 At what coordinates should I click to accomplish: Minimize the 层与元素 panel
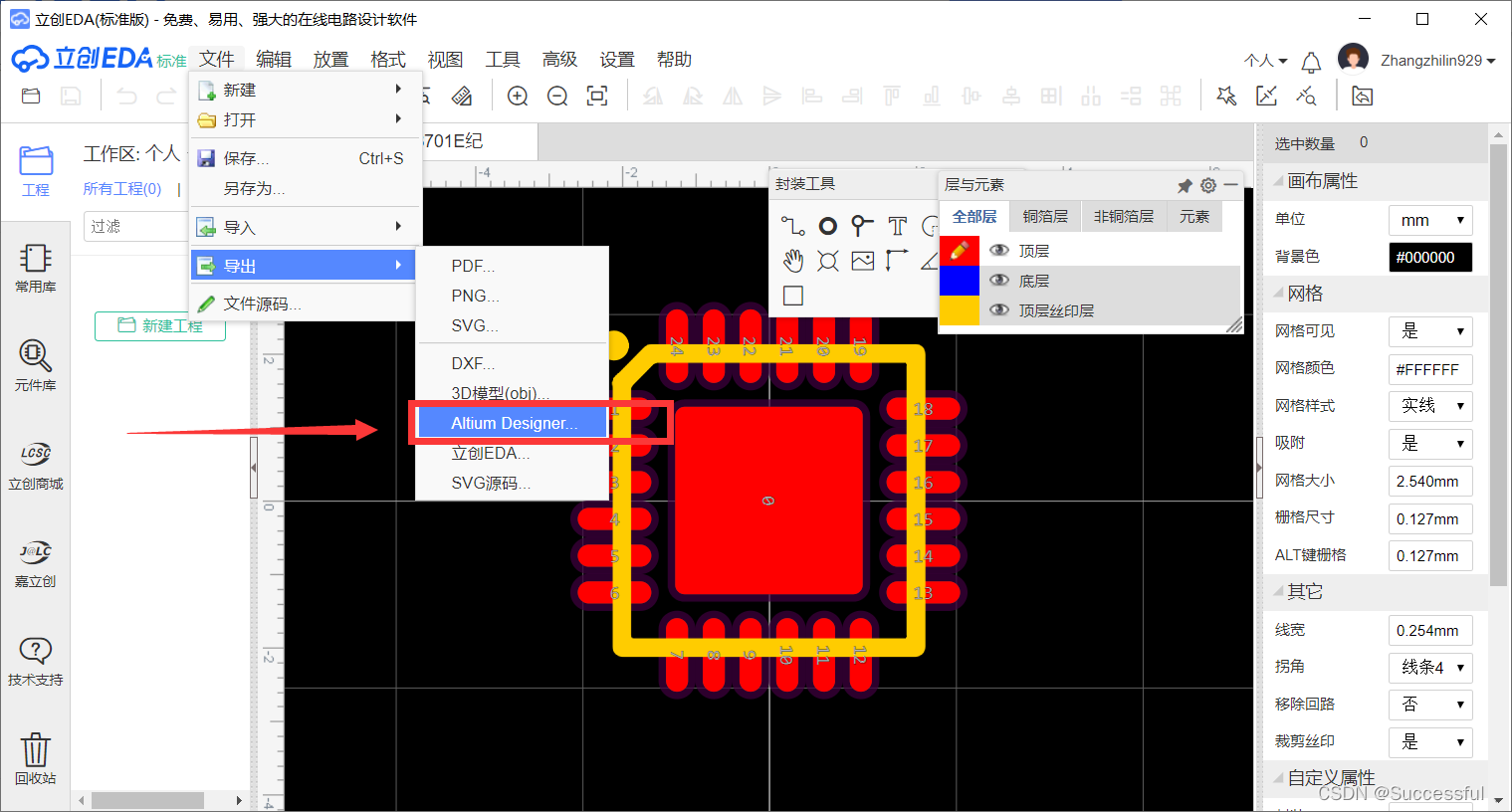[1231, 186]
